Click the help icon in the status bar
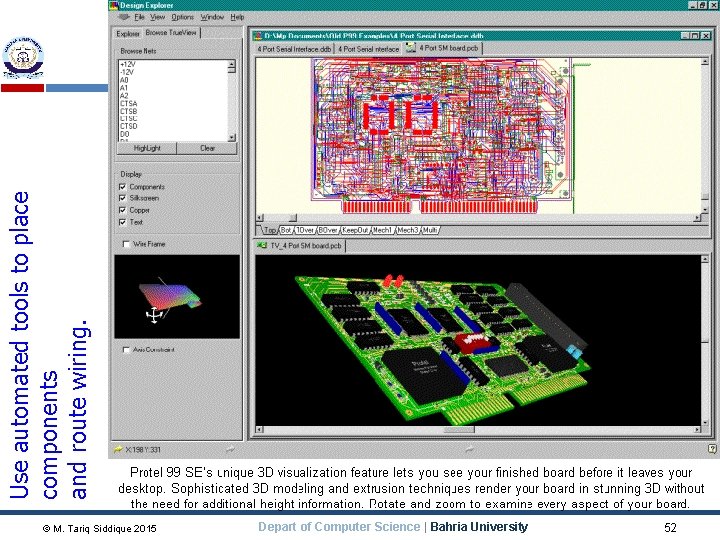This screenshot has height=540, width=720. click(712, 449)
